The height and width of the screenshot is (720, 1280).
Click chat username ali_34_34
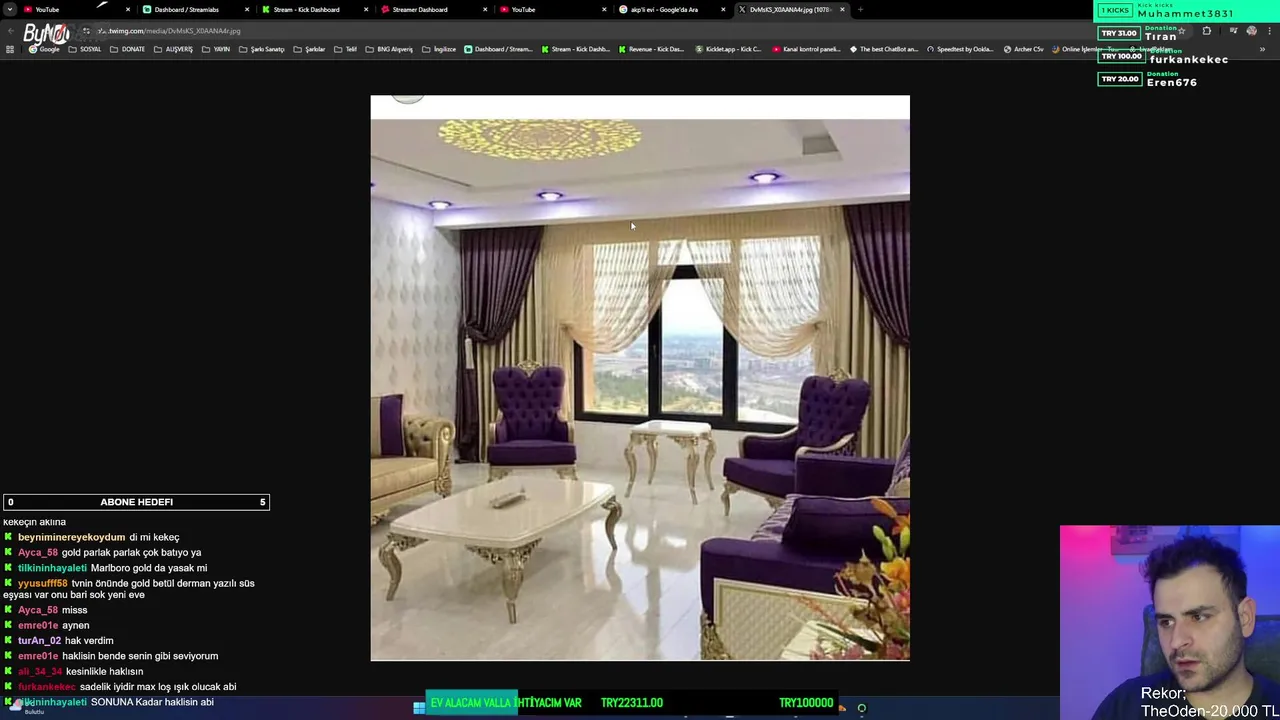point(39,671)
